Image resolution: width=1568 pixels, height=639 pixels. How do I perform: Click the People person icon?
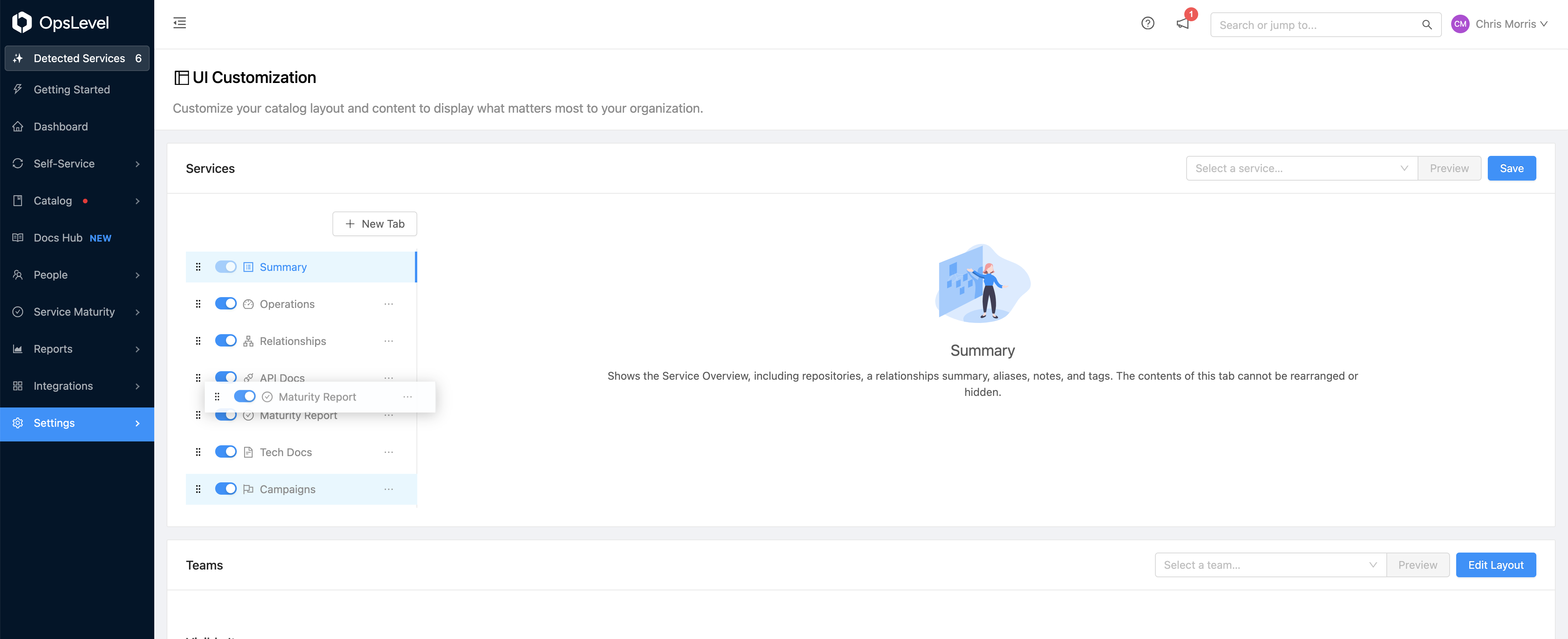(18, 275)
